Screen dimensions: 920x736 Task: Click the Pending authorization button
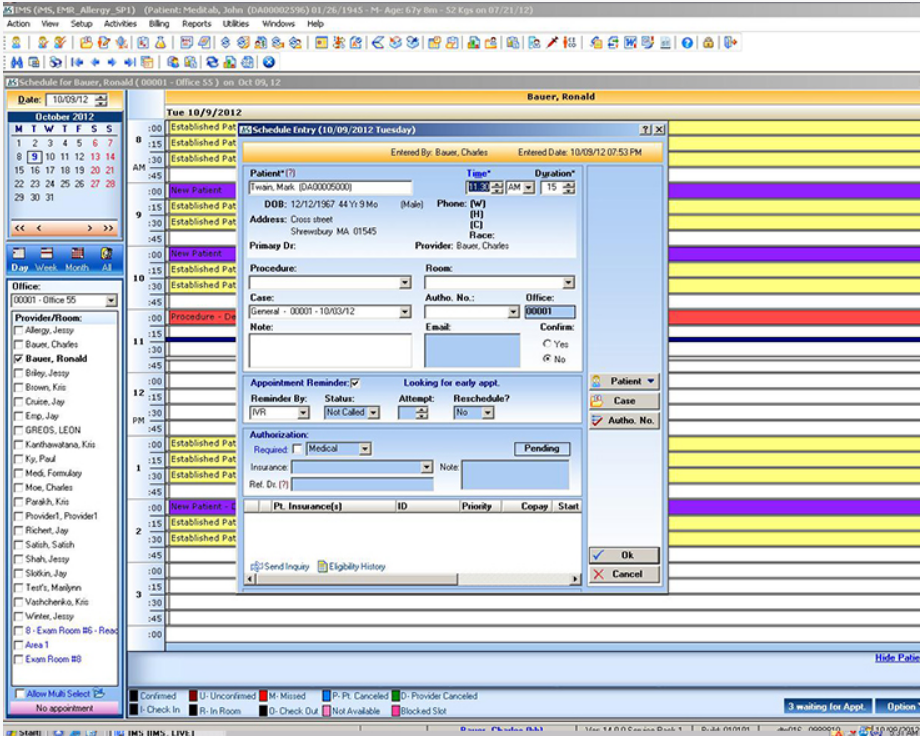pos(542,448)
